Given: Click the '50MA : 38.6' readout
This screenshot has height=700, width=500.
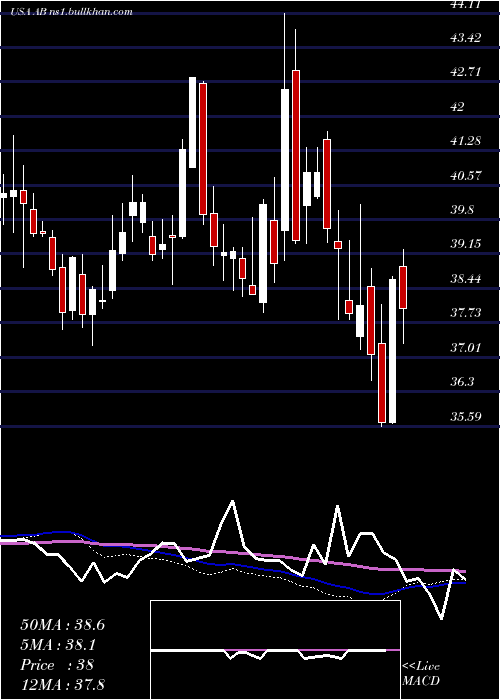Looking at the screenshot, I should [62, 625].
